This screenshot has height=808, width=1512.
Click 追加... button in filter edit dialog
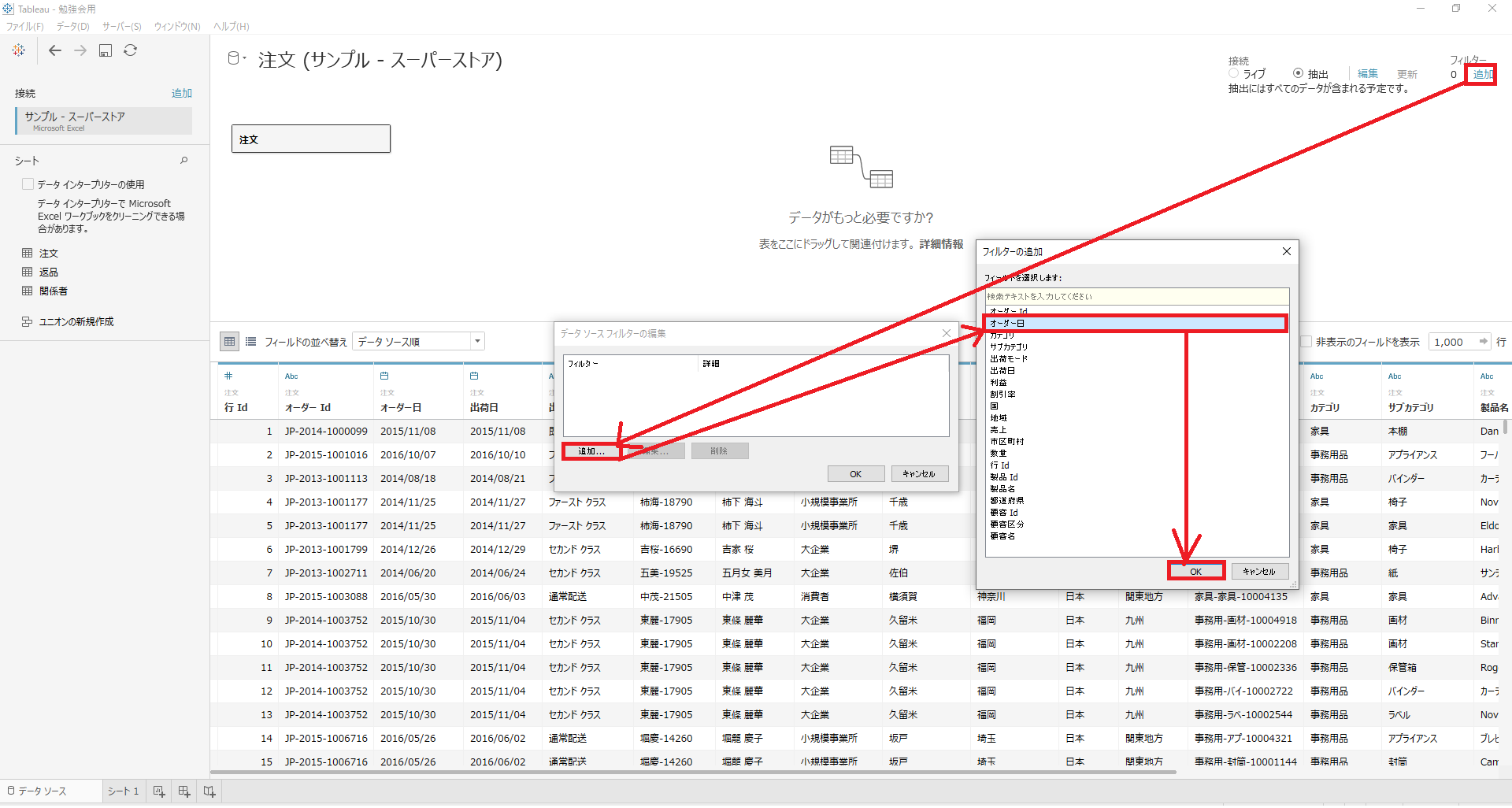591,451
